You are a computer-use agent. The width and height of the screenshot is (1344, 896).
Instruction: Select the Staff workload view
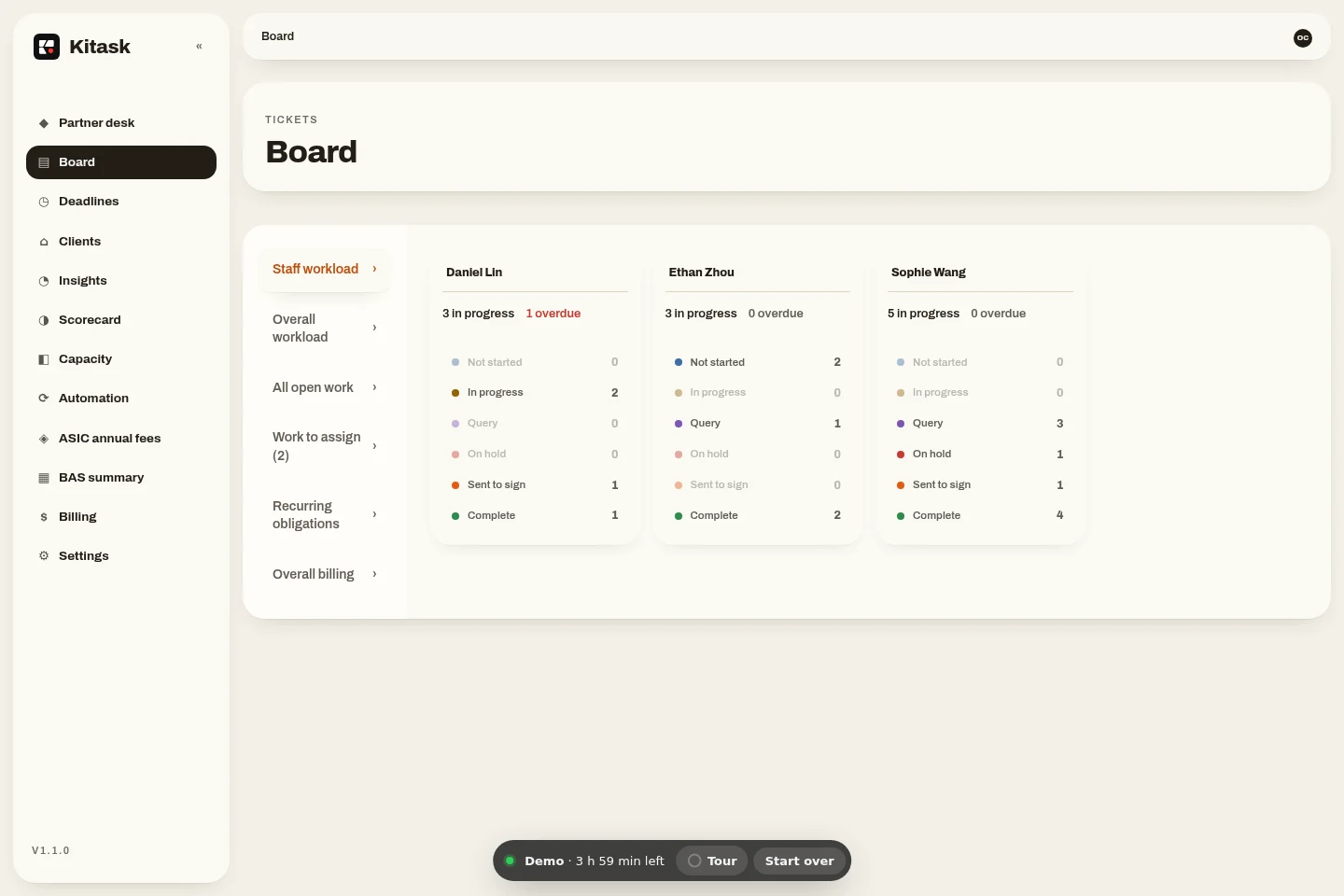coord(325,269)
